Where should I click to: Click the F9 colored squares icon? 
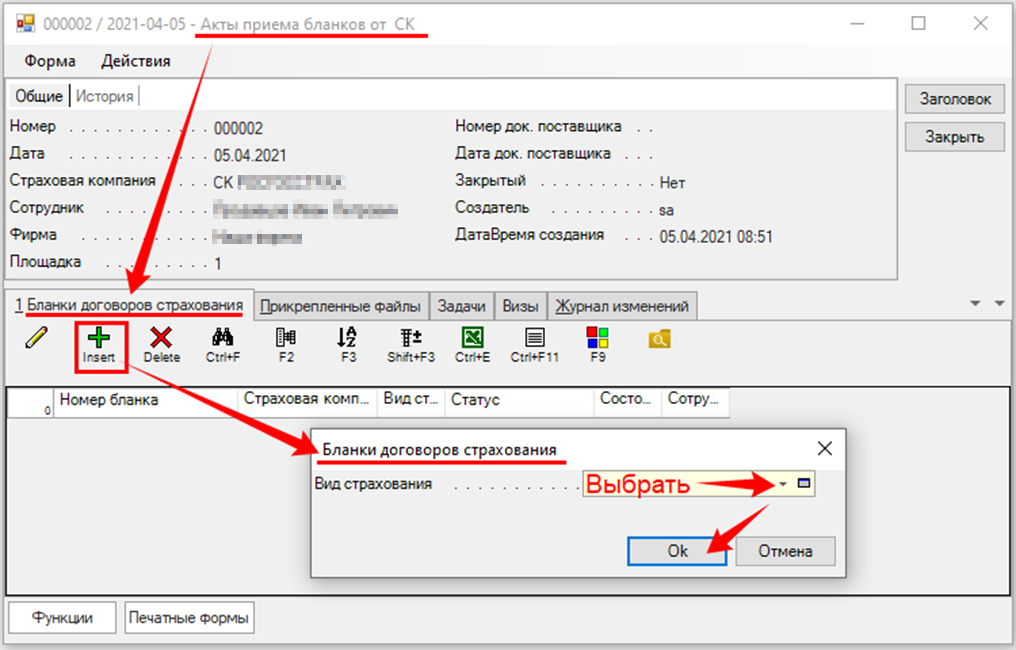[597, 338]
